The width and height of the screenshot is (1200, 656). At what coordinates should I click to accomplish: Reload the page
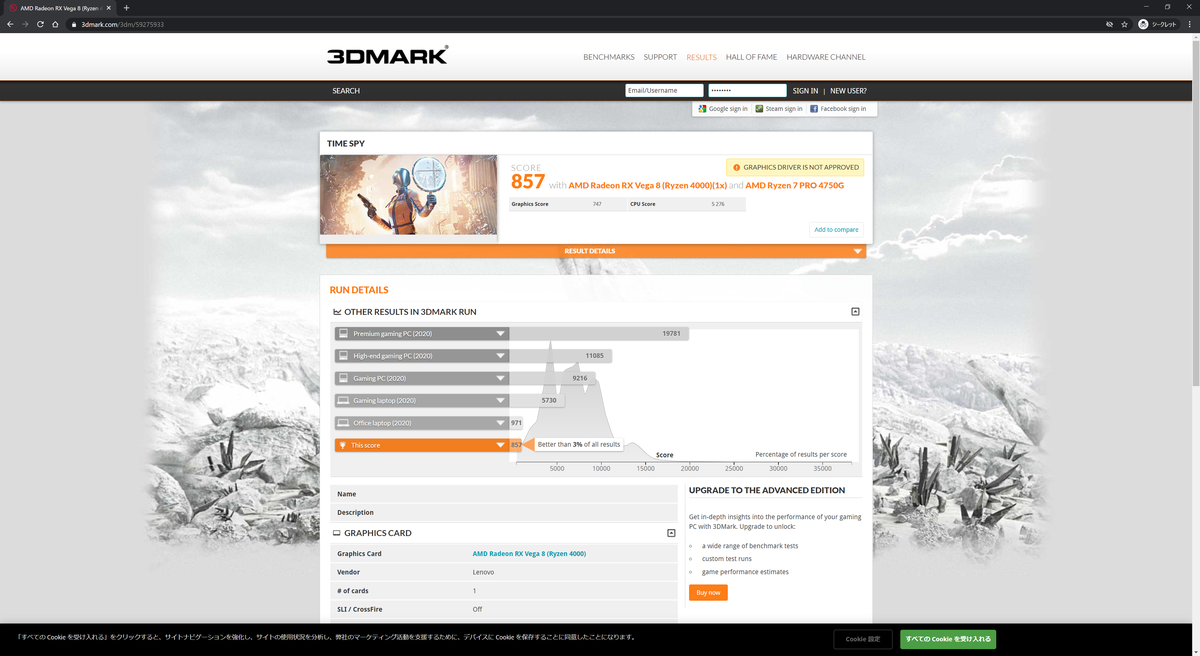click(40, 24)
